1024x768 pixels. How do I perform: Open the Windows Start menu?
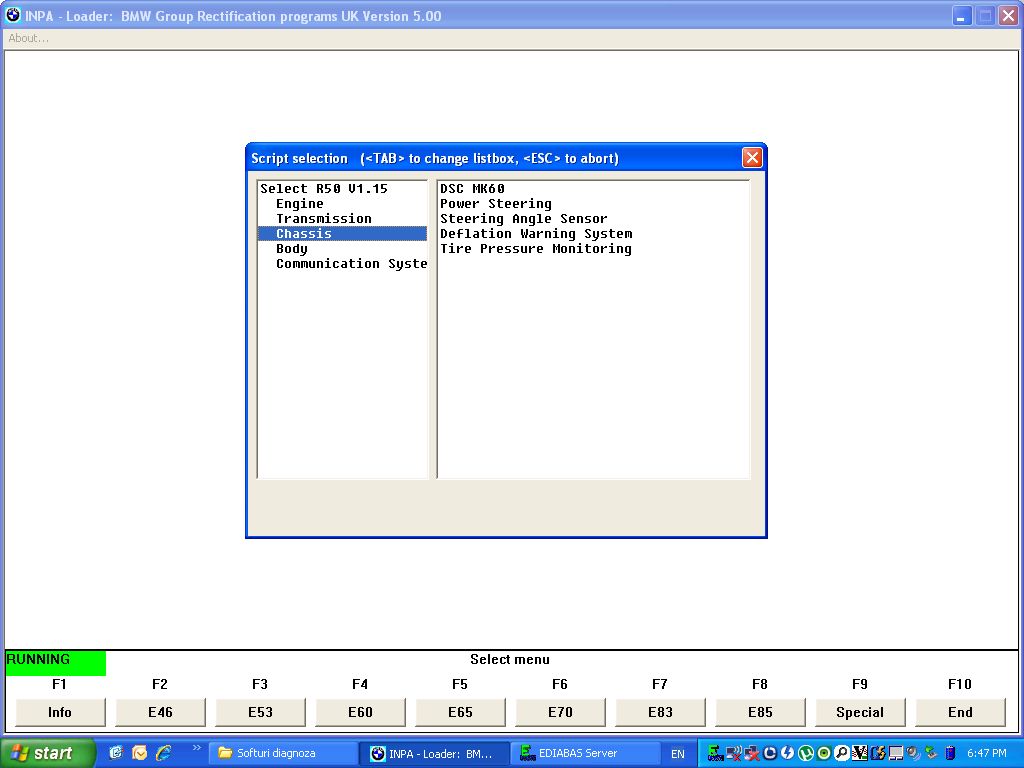point(47,753)
